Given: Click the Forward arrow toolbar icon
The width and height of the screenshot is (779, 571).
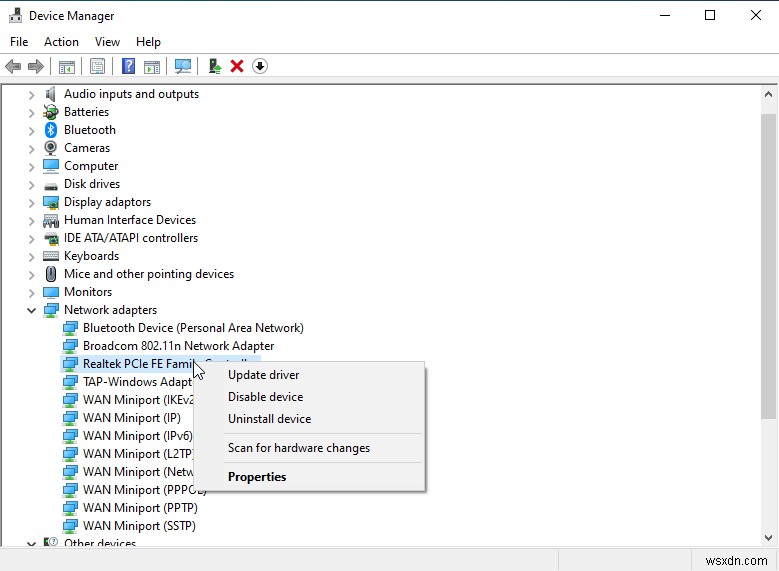Looking at the screenshot, I should [x=36, y=66].
